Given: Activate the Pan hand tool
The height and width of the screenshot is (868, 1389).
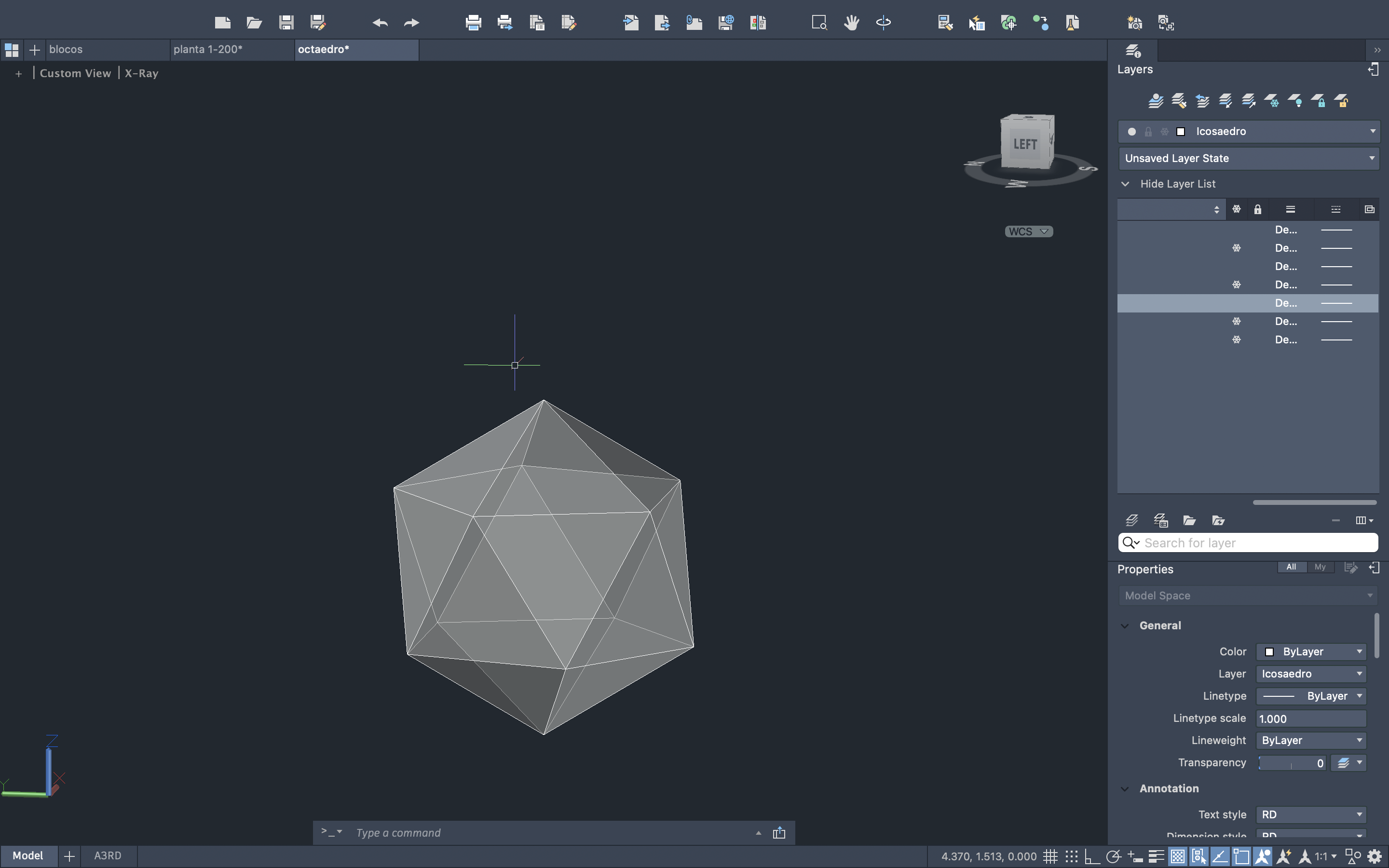Looking at the screenshot, I should 851,22.
